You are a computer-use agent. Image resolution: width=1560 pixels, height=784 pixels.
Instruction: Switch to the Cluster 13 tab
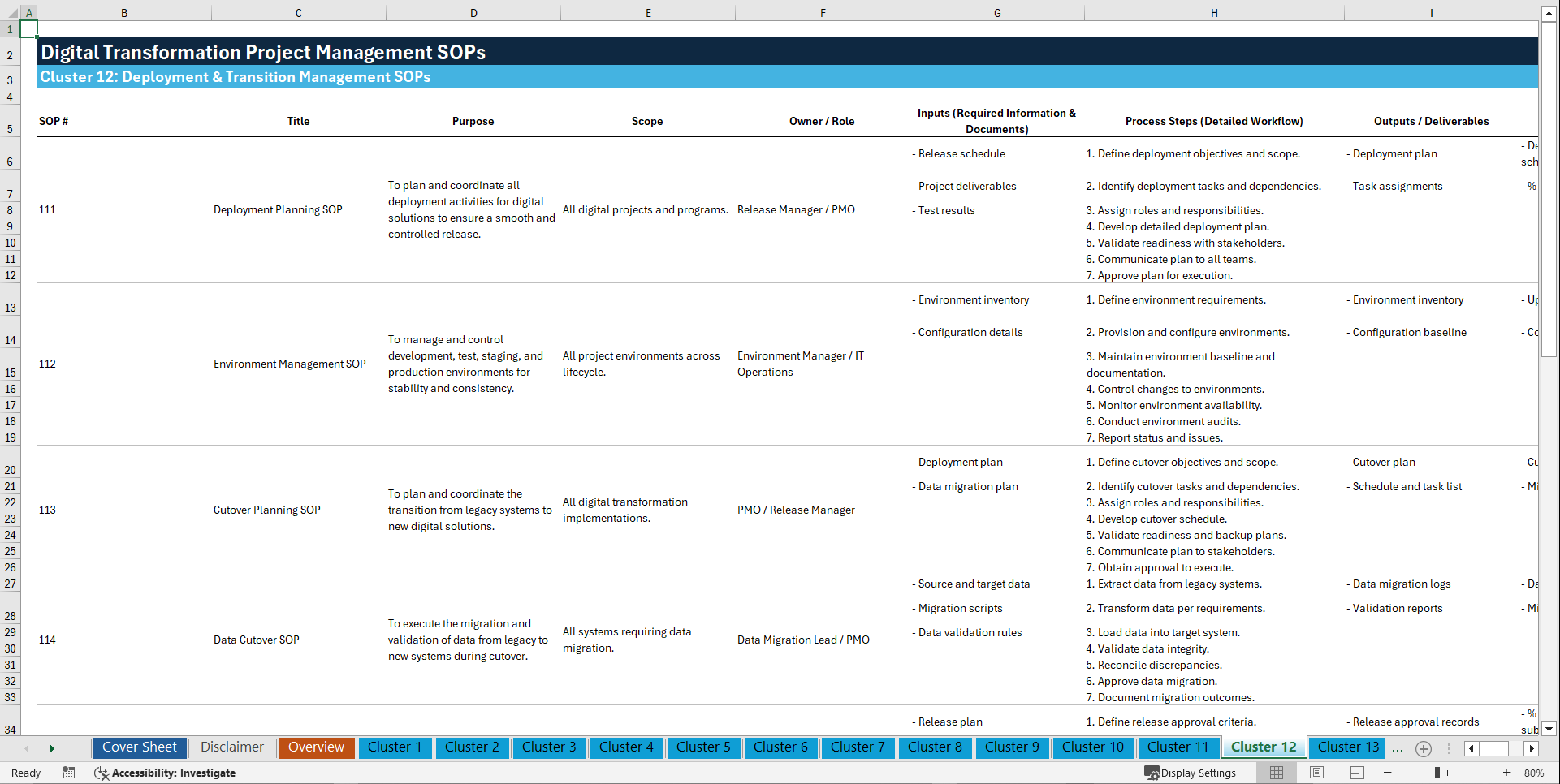pos(1346,747)
